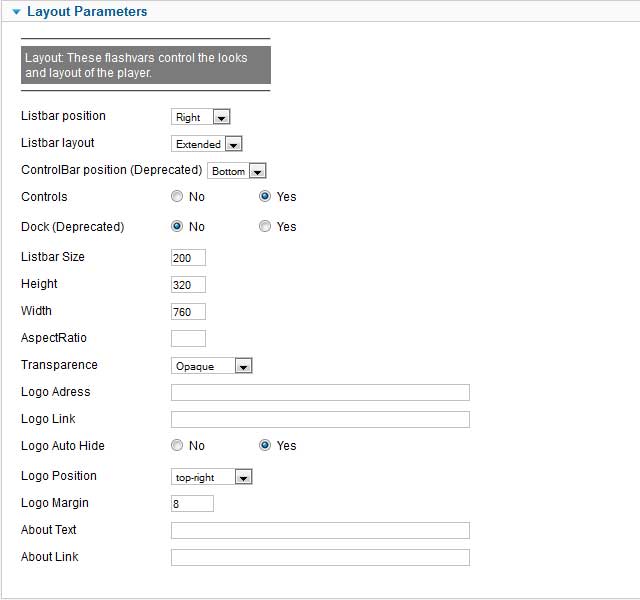Select Yes for Controls

pyautogui.click(x=265, y=196)
